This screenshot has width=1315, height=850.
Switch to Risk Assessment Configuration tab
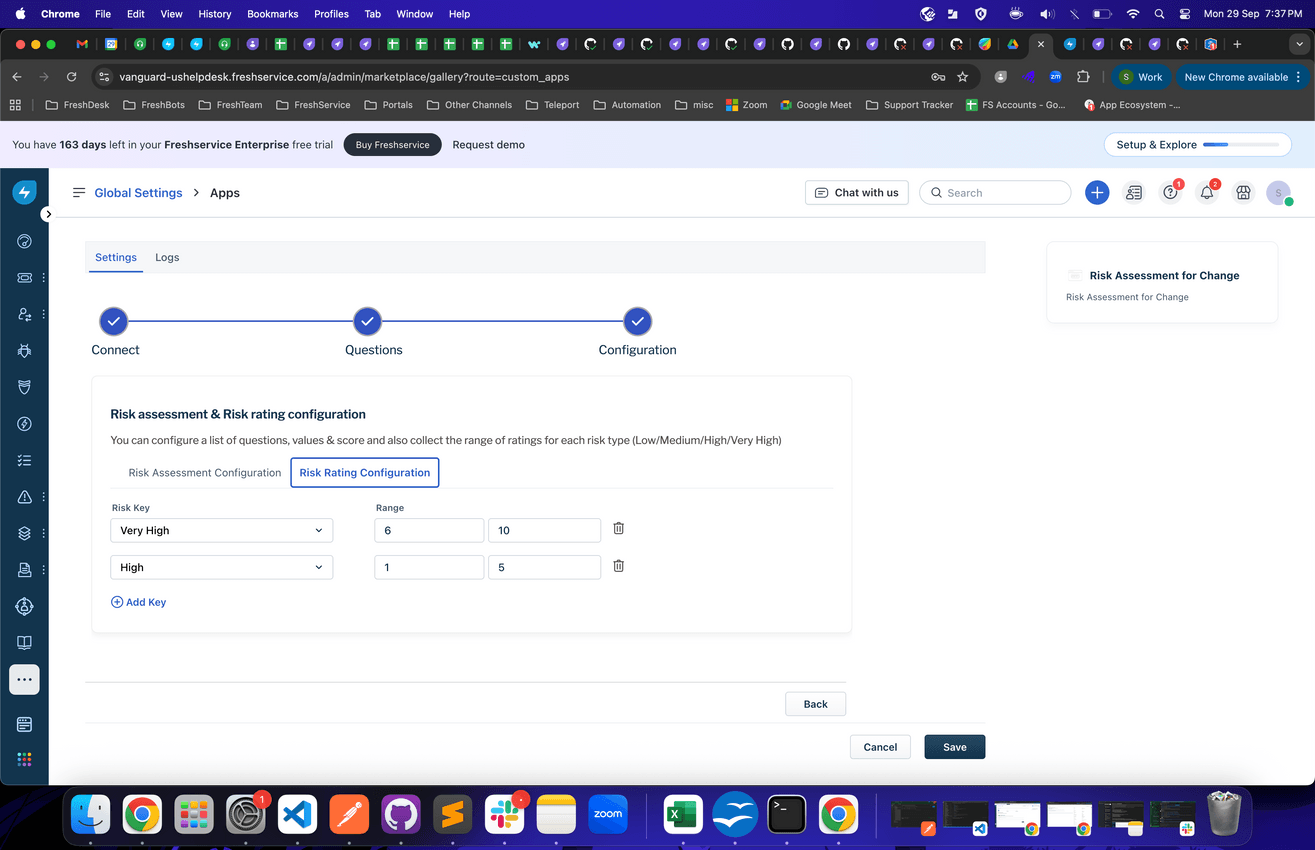click(204, 472)
